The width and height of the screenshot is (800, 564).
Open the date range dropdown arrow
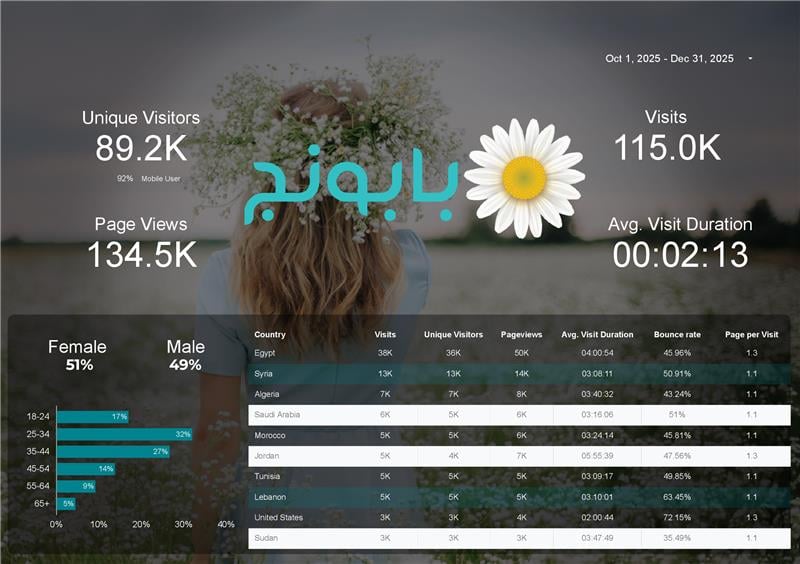coord(750,59)
